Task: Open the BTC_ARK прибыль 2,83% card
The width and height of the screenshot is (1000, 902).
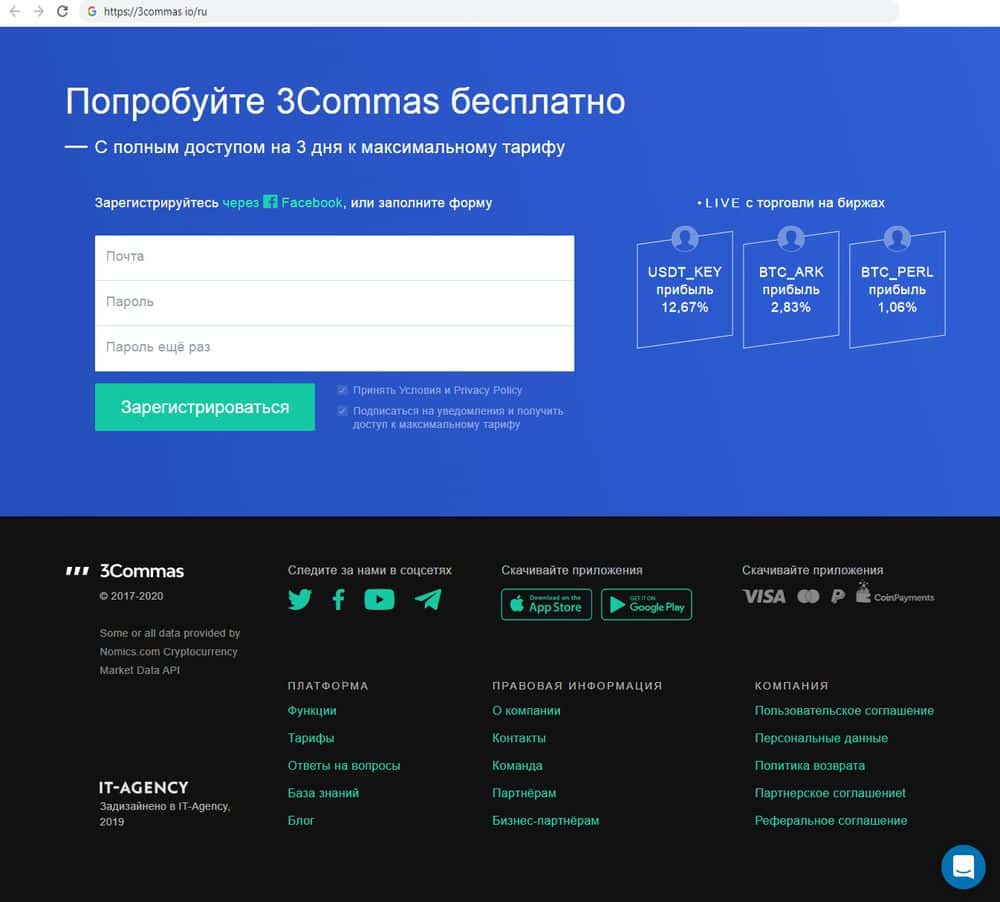Action: (791, 290)
